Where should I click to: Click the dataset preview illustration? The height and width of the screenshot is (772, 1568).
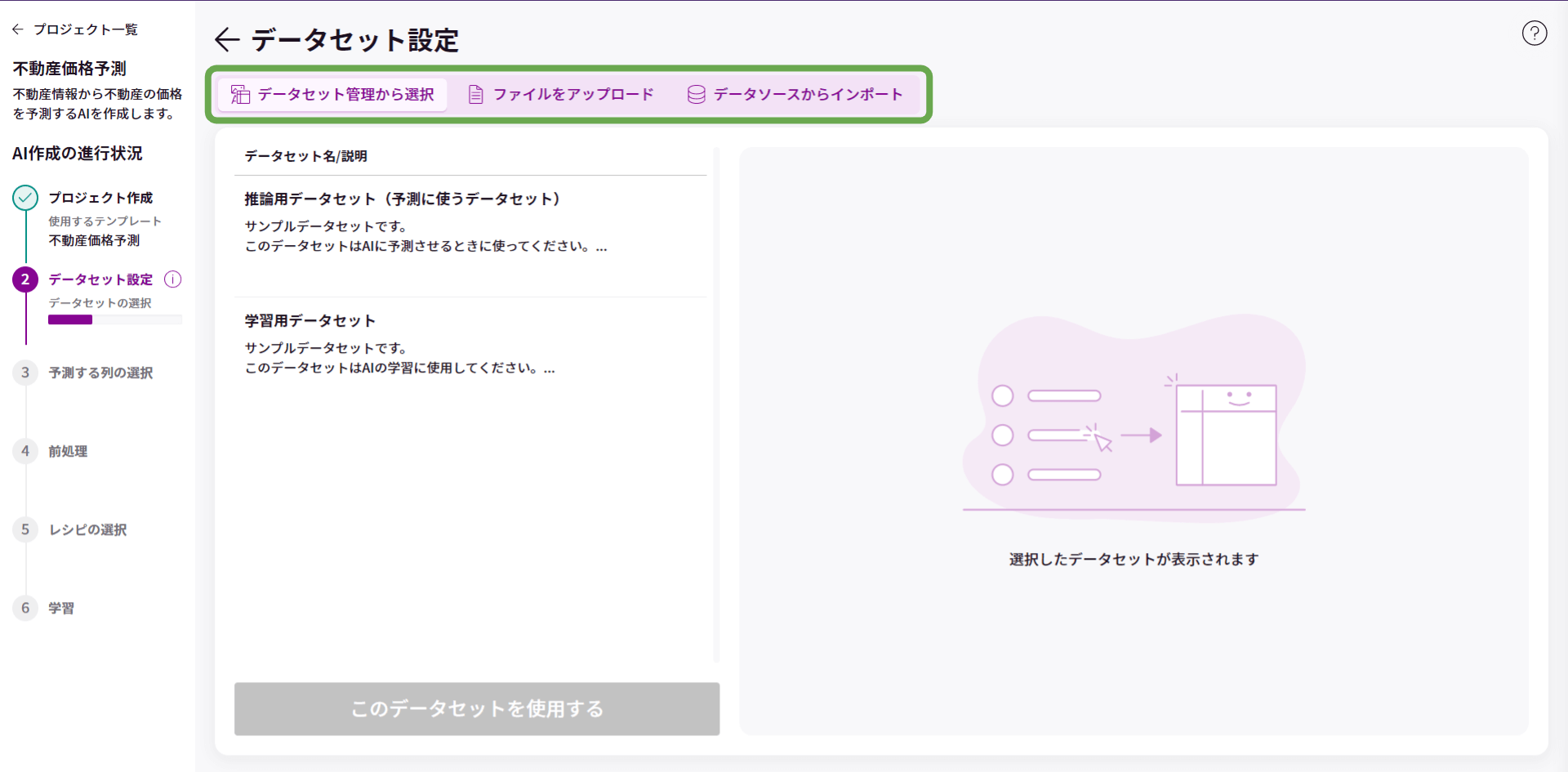(1134, 418)
